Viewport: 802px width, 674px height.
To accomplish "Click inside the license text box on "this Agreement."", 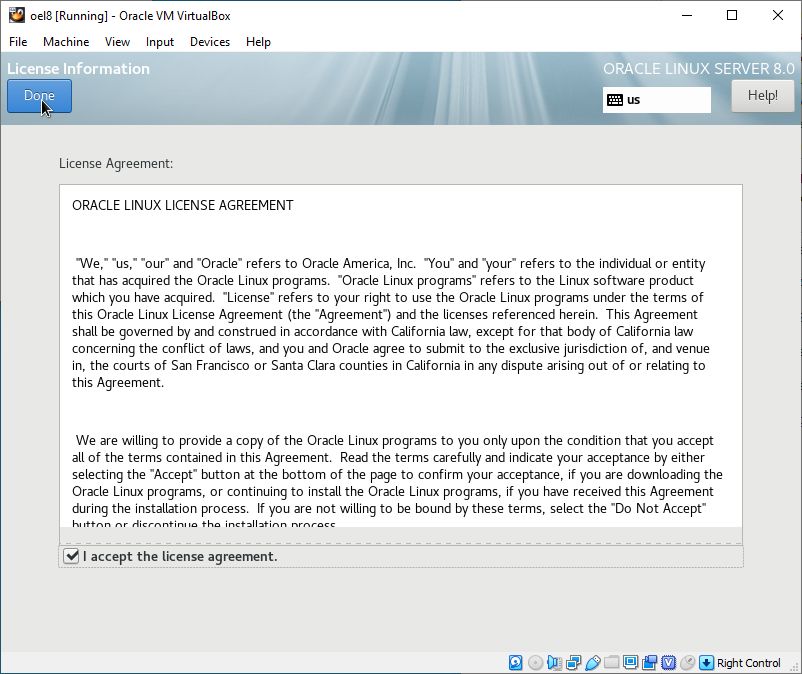I will tap(118, 383).
